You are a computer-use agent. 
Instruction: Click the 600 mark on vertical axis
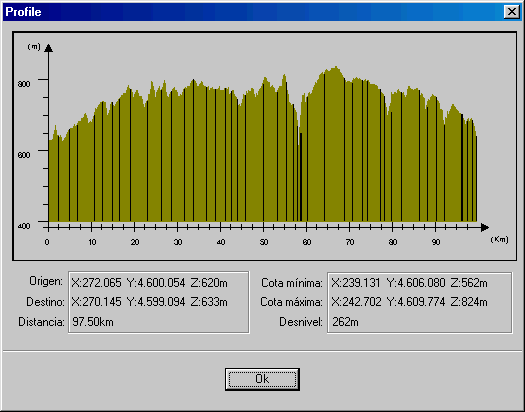pyautogui.click(x=24, y=155)
